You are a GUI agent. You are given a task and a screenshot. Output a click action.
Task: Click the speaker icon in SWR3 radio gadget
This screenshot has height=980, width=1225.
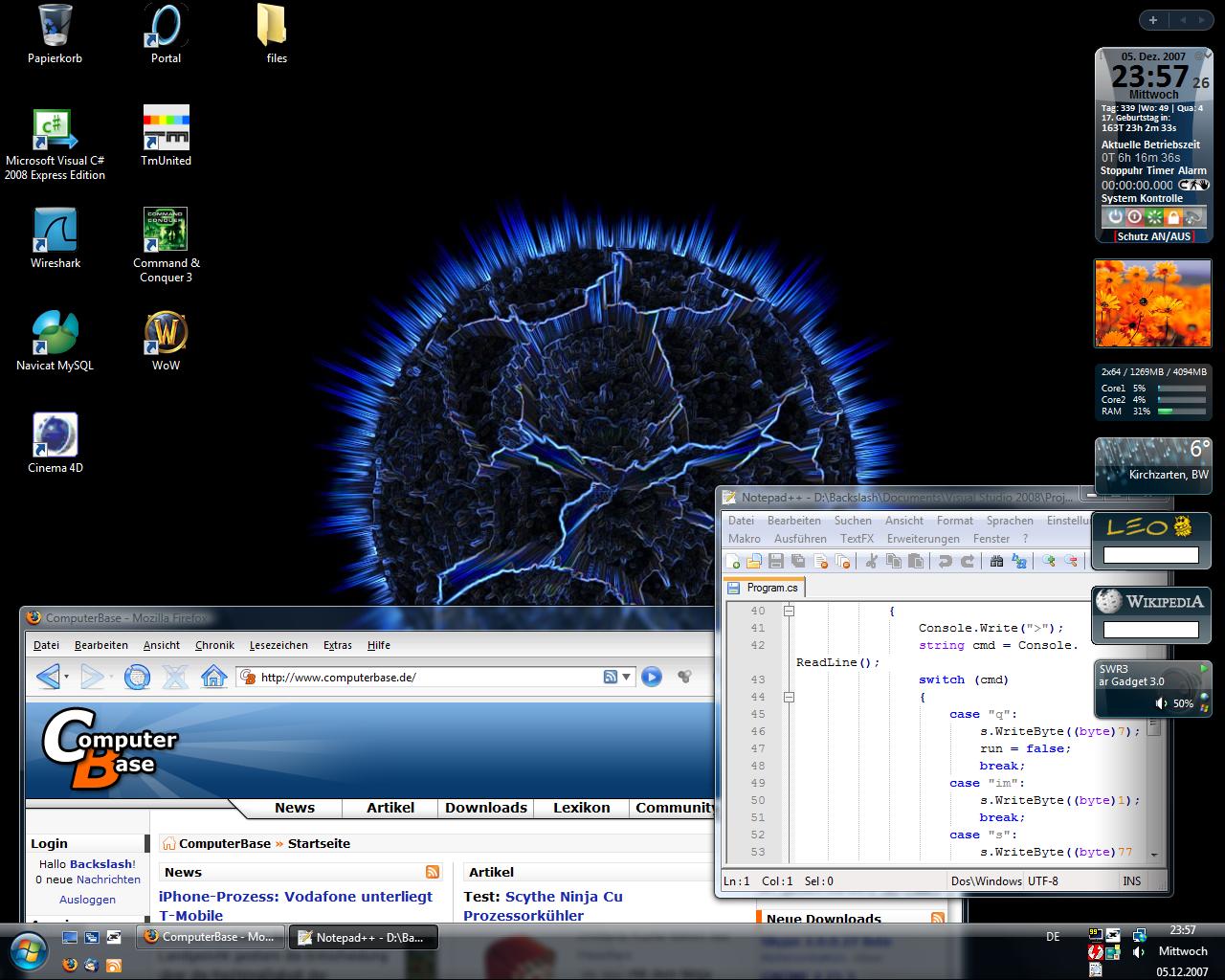(x=1161, y=703)
